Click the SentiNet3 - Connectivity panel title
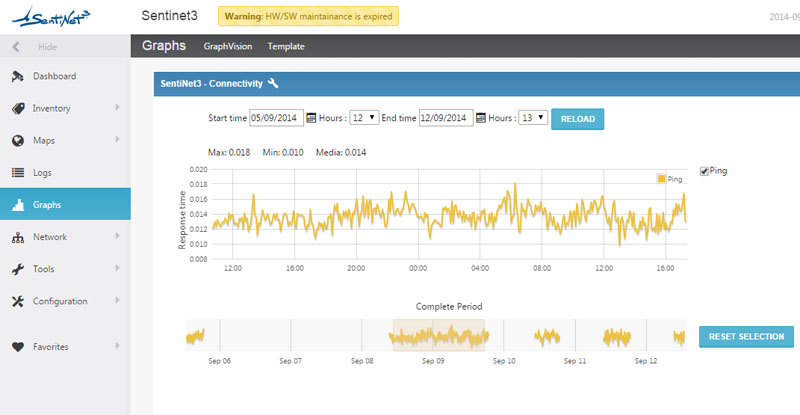Viewport: 800px width, 415px height. pos(212,84)
